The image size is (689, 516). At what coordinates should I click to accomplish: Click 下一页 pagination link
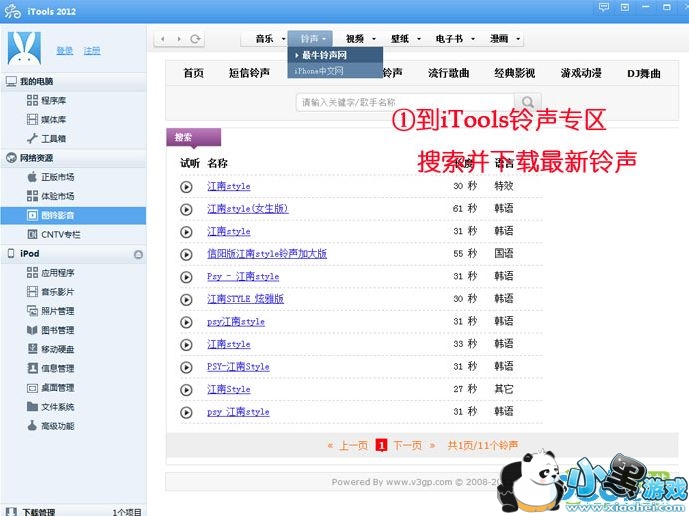(x=407, y=446)
